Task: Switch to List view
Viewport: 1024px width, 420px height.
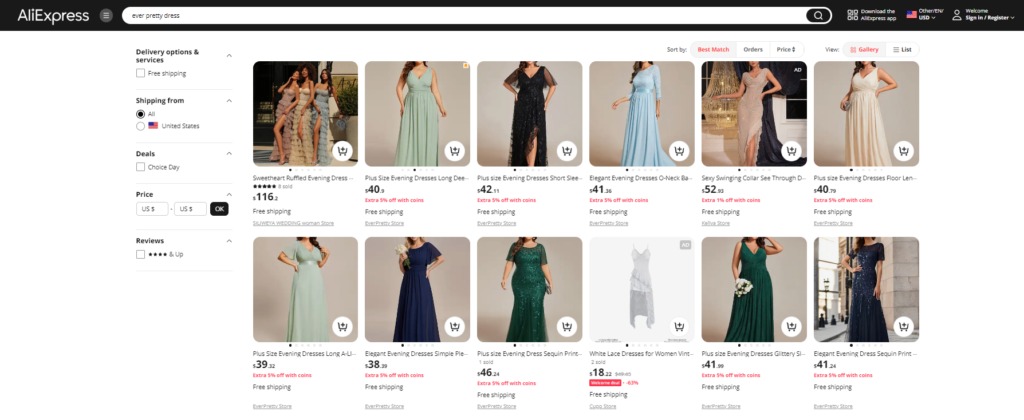Action: coord(902,49)
